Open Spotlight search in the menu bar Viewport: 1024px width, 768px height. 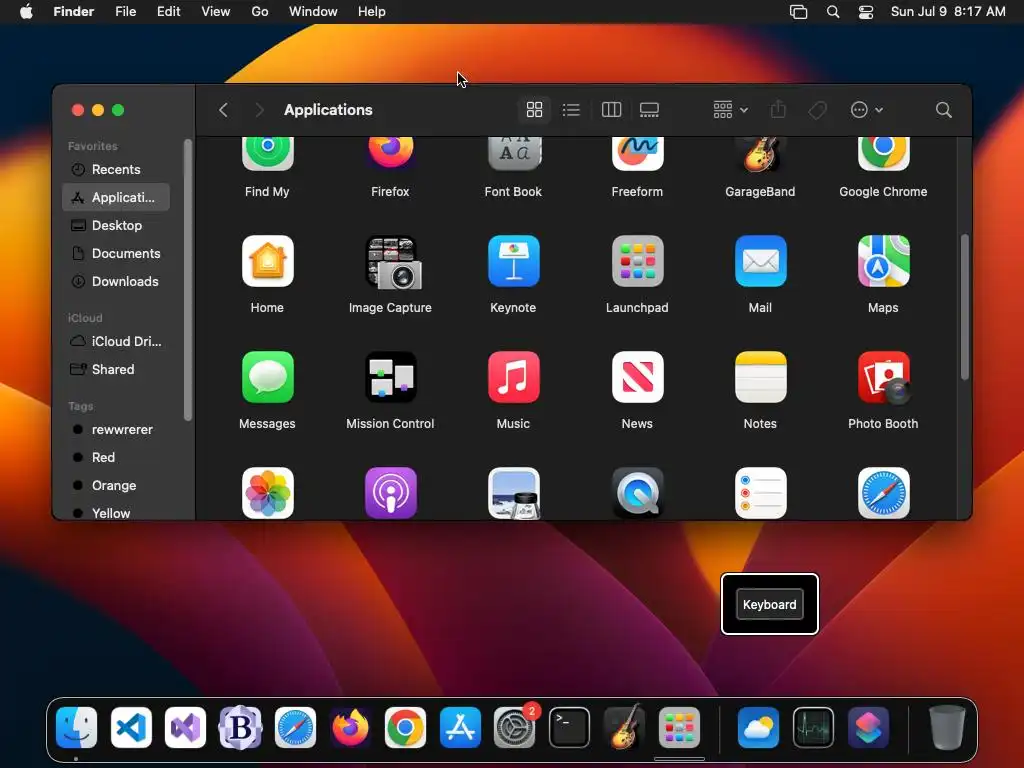[833, 12]
